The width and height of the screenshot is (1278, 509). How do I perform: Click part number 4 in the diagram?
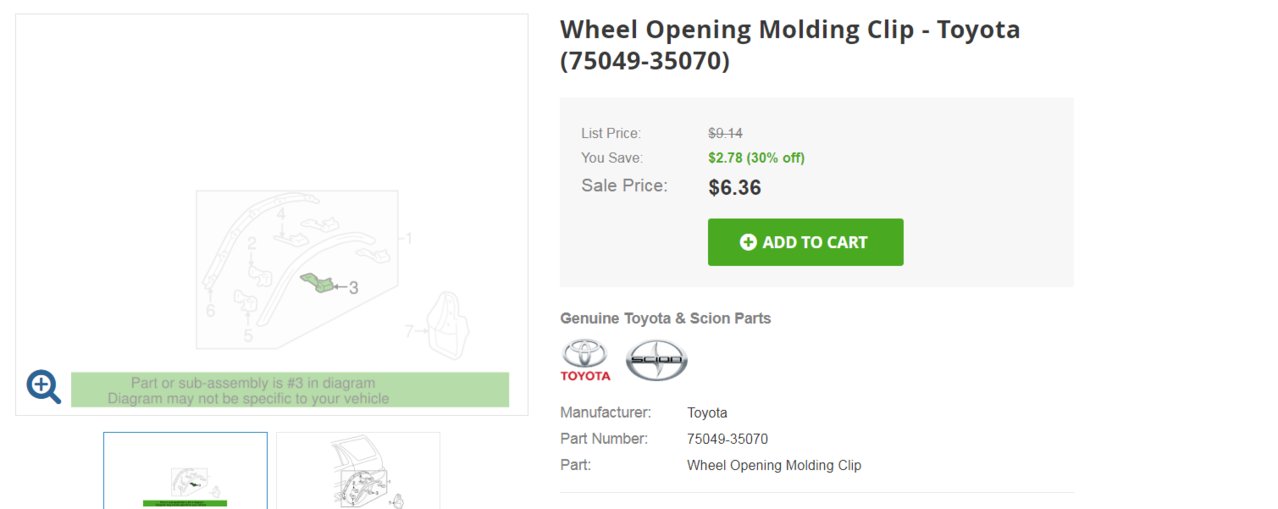tap(281, 214)
